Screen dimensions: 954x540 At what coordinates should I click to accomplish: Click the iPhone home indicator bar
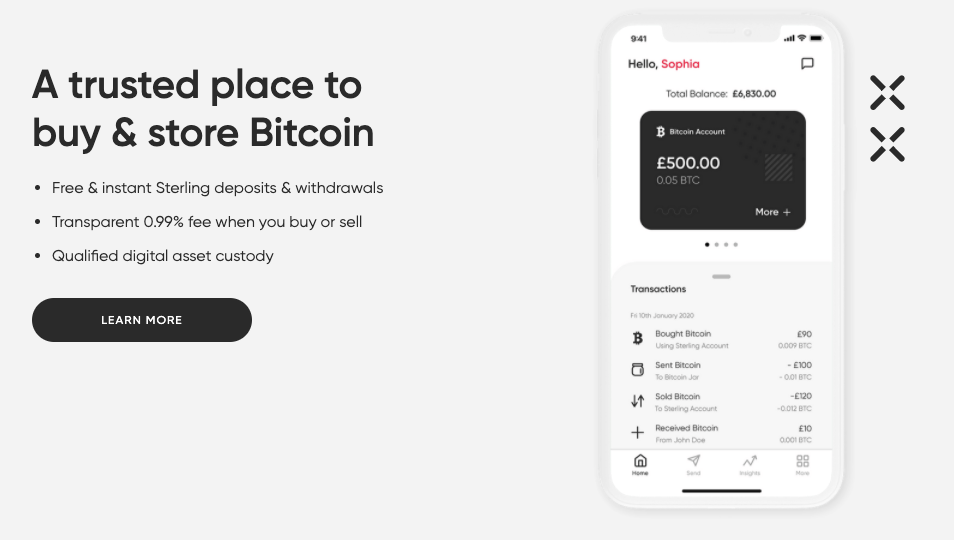722,491
